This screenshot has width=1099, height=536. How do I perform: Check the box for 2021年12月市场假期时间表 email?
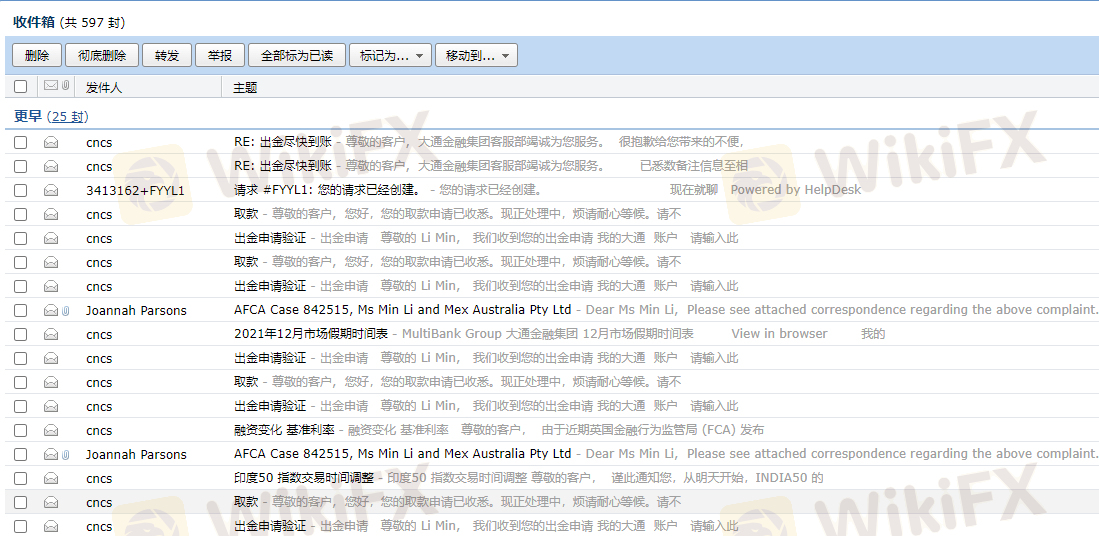(x=20, y=334)
